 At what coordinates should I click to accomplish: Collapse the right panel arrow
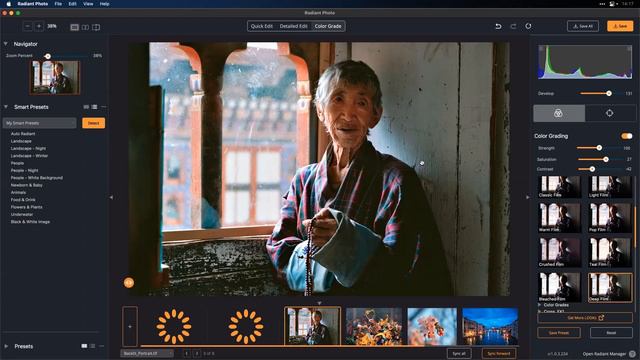coord(527,197)
